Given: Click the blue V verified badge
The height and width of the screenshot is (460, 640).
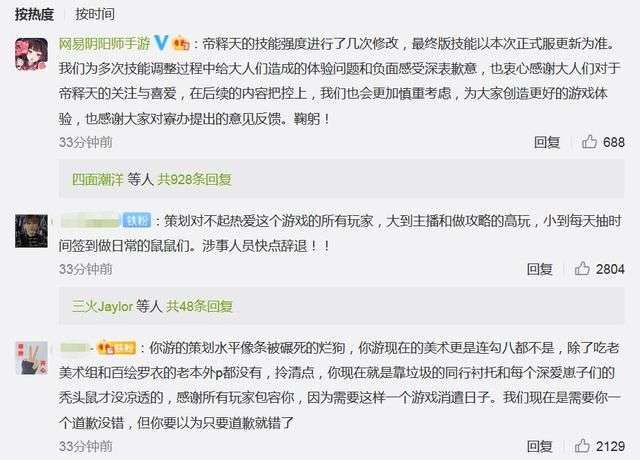Looking at the screenshot, I should click(x=161, y=42).
